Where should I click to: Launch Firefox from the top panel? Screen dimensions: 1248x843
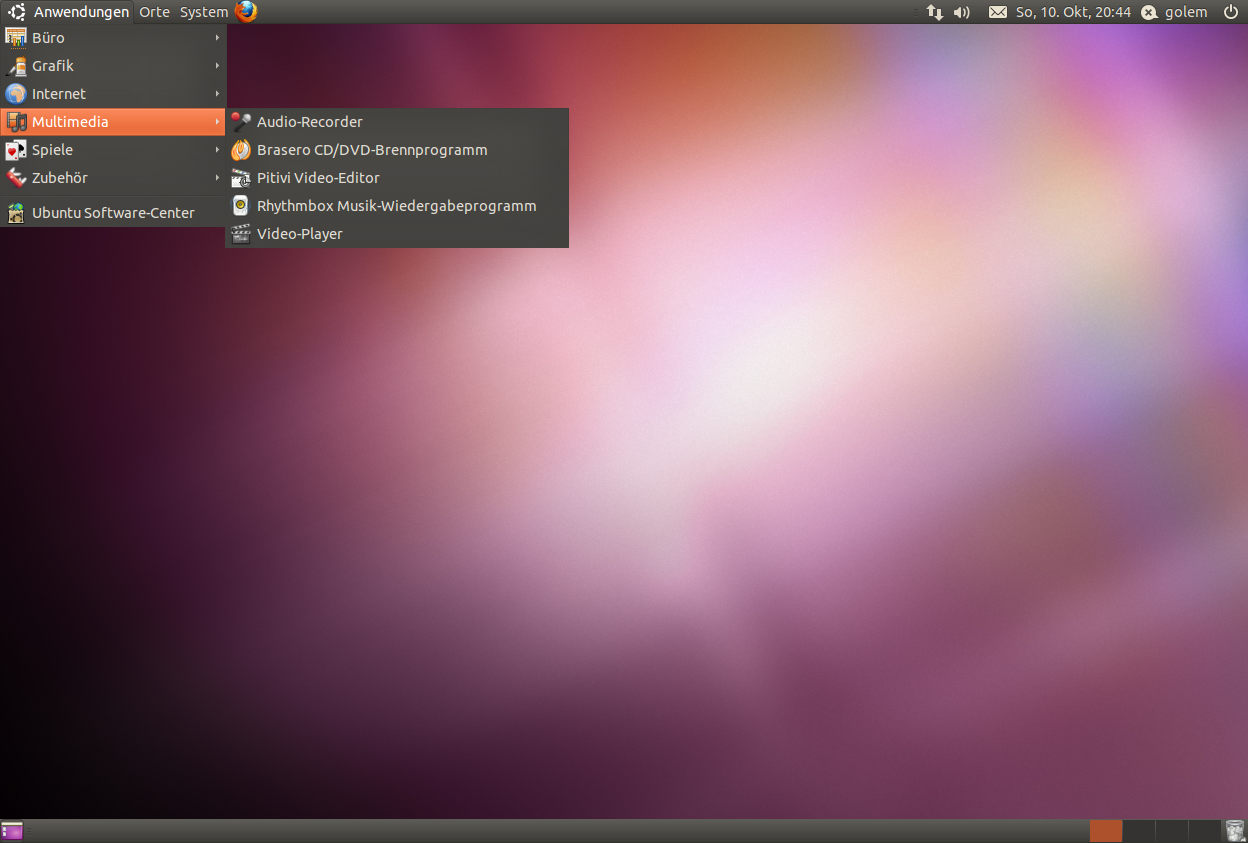[246, 12]
